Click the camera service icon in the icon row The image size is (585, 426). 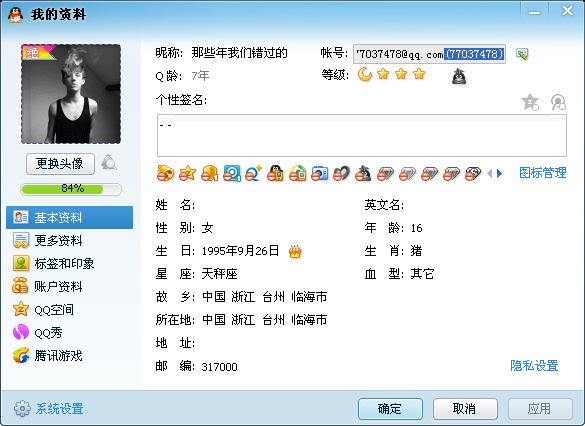tap(320, 173)
